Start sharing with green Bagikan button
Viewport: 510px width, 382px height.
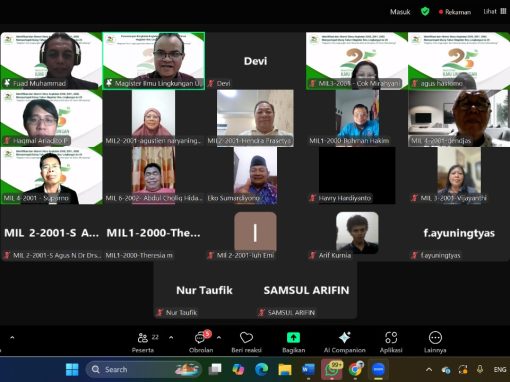[293, 342]
